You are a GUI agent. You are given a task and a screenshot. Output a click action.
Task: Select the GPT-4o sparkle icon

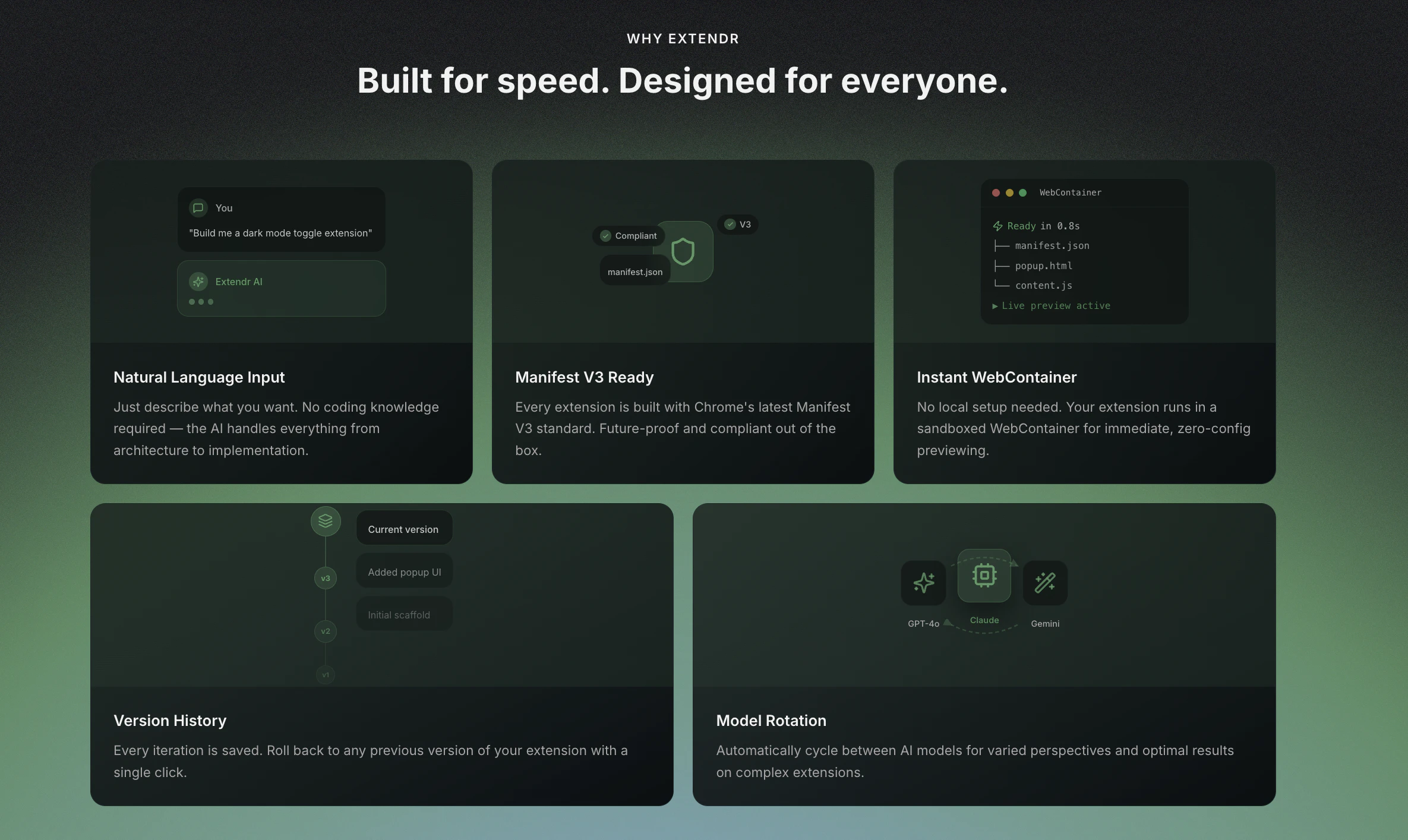[x=923, y=583]
